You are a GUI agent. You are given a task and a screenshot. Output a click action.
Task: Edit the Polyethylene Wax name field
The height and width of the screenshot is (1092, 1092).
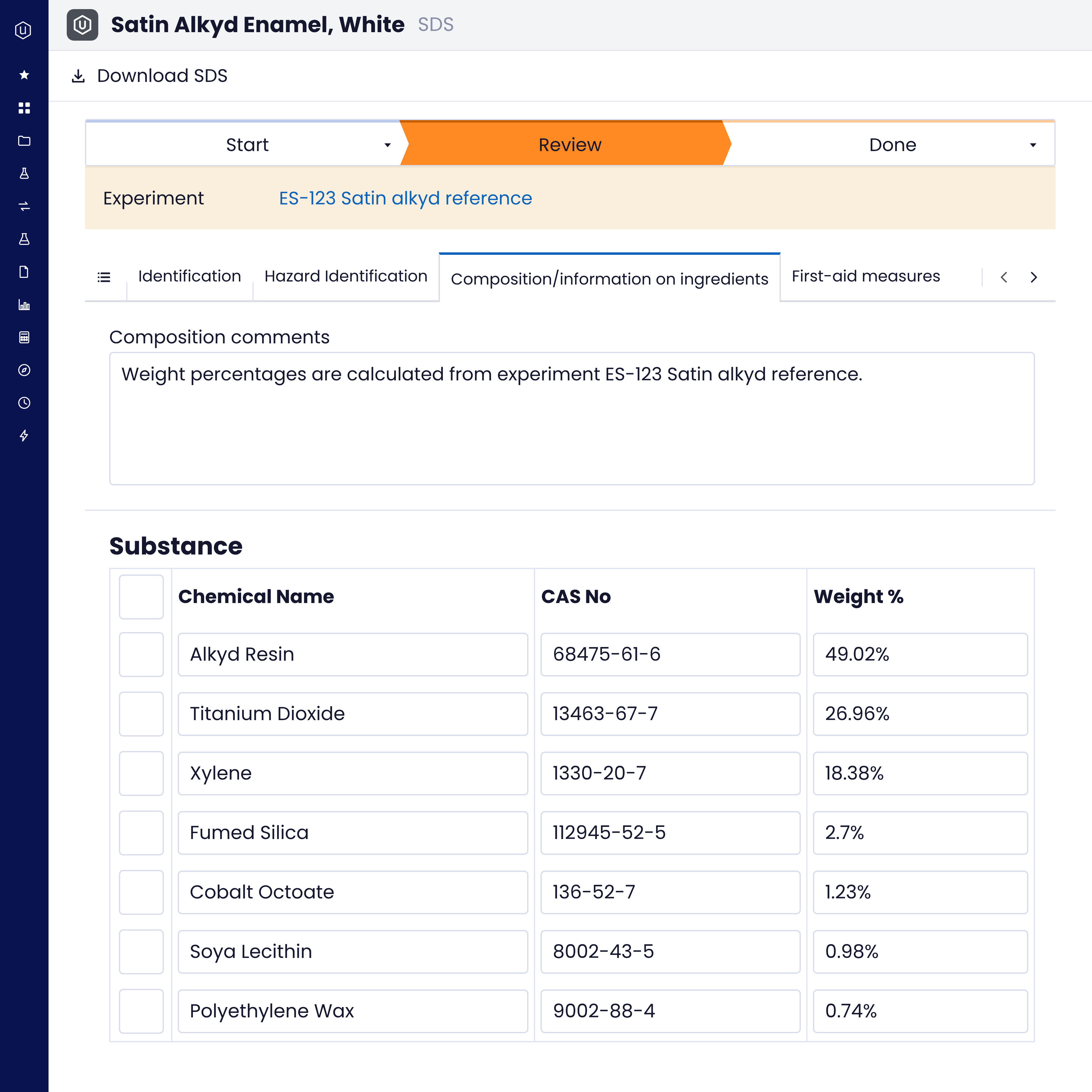tap(353, 1011)
